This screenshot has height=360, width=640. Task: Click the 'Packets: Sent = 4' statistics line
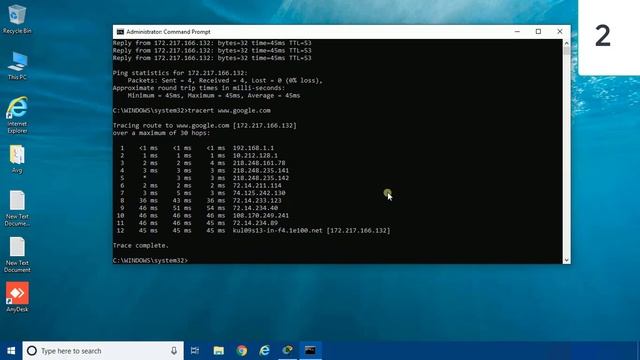click(225, 80)
